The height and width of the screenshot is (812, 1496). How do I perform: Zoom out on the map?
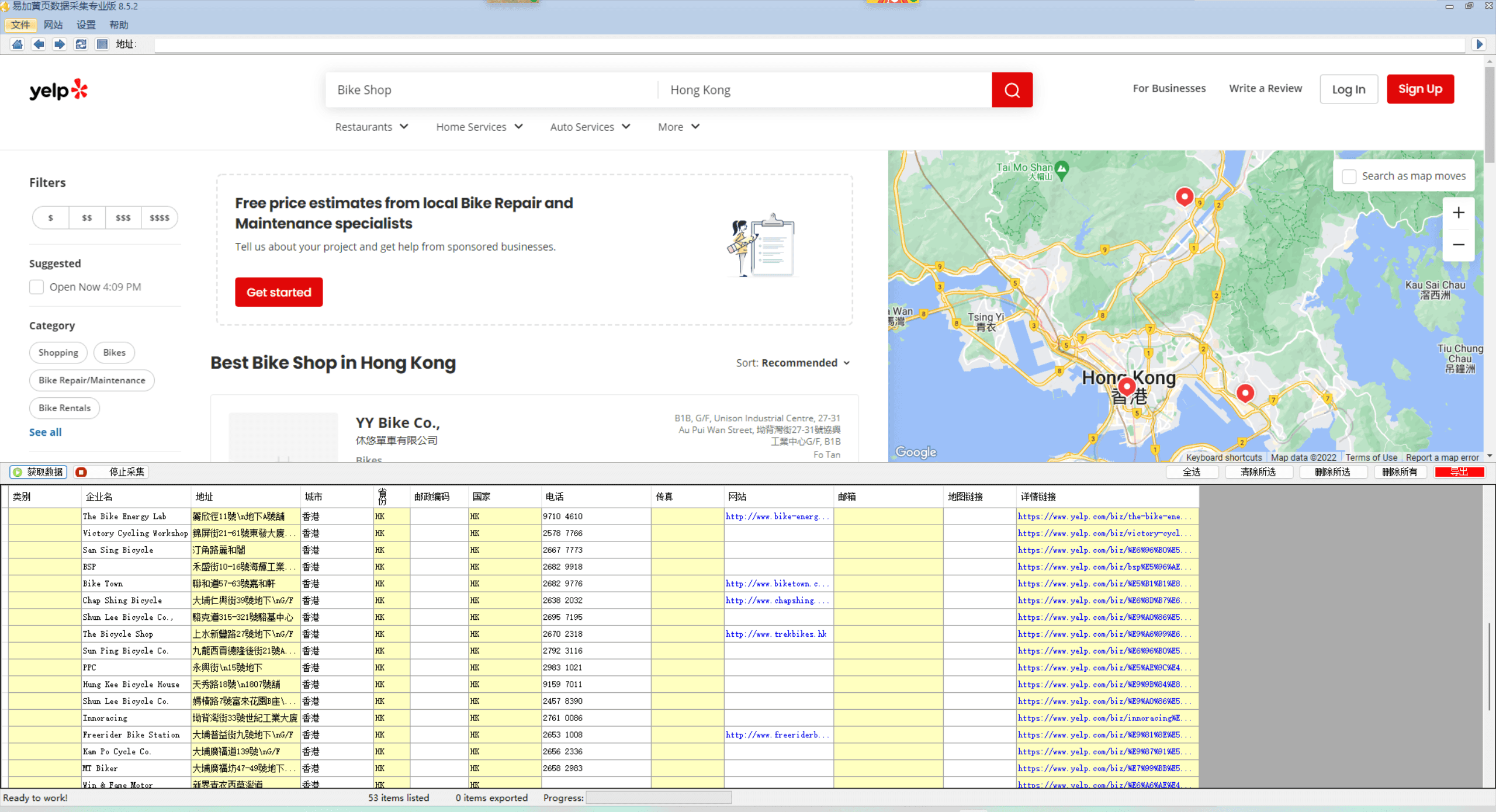point(1459,245)
